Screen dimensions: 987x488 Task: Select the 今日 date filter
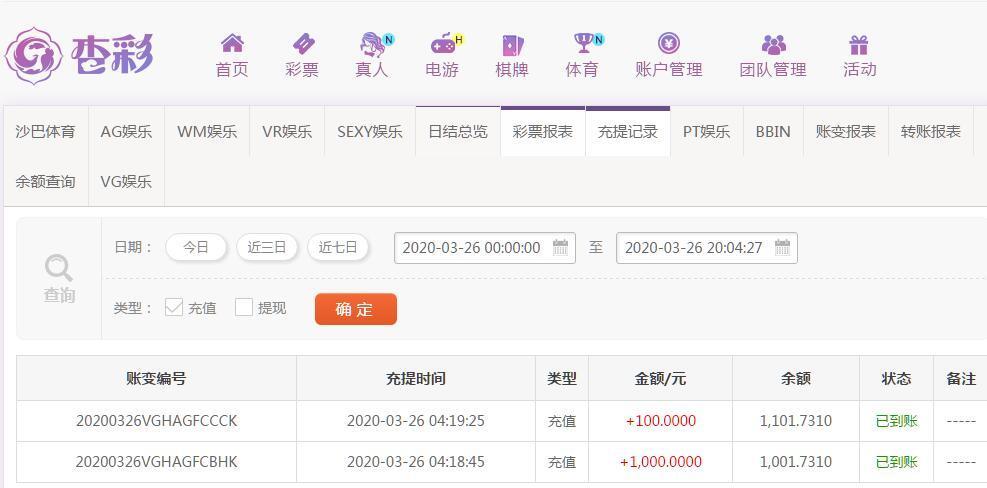[196, 247]
